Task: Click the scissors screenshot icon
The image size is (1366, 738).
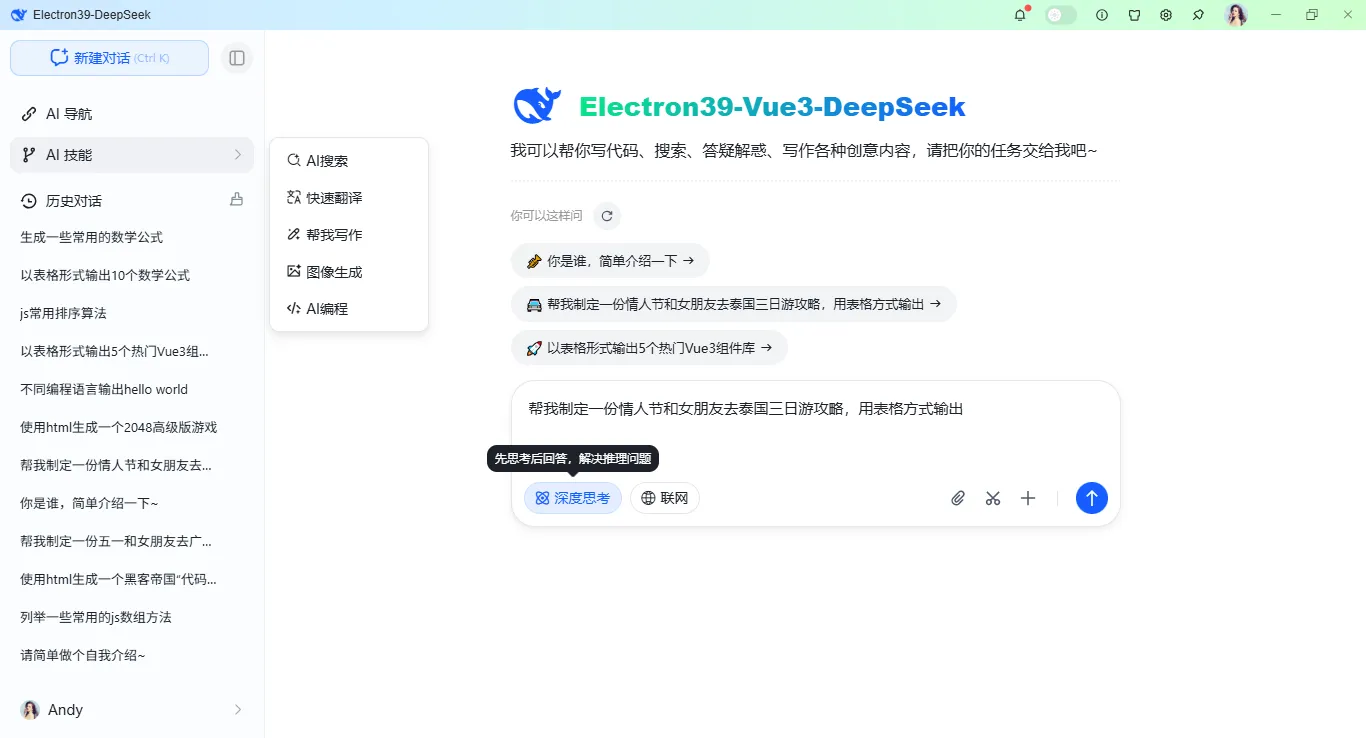Action: 992,497
